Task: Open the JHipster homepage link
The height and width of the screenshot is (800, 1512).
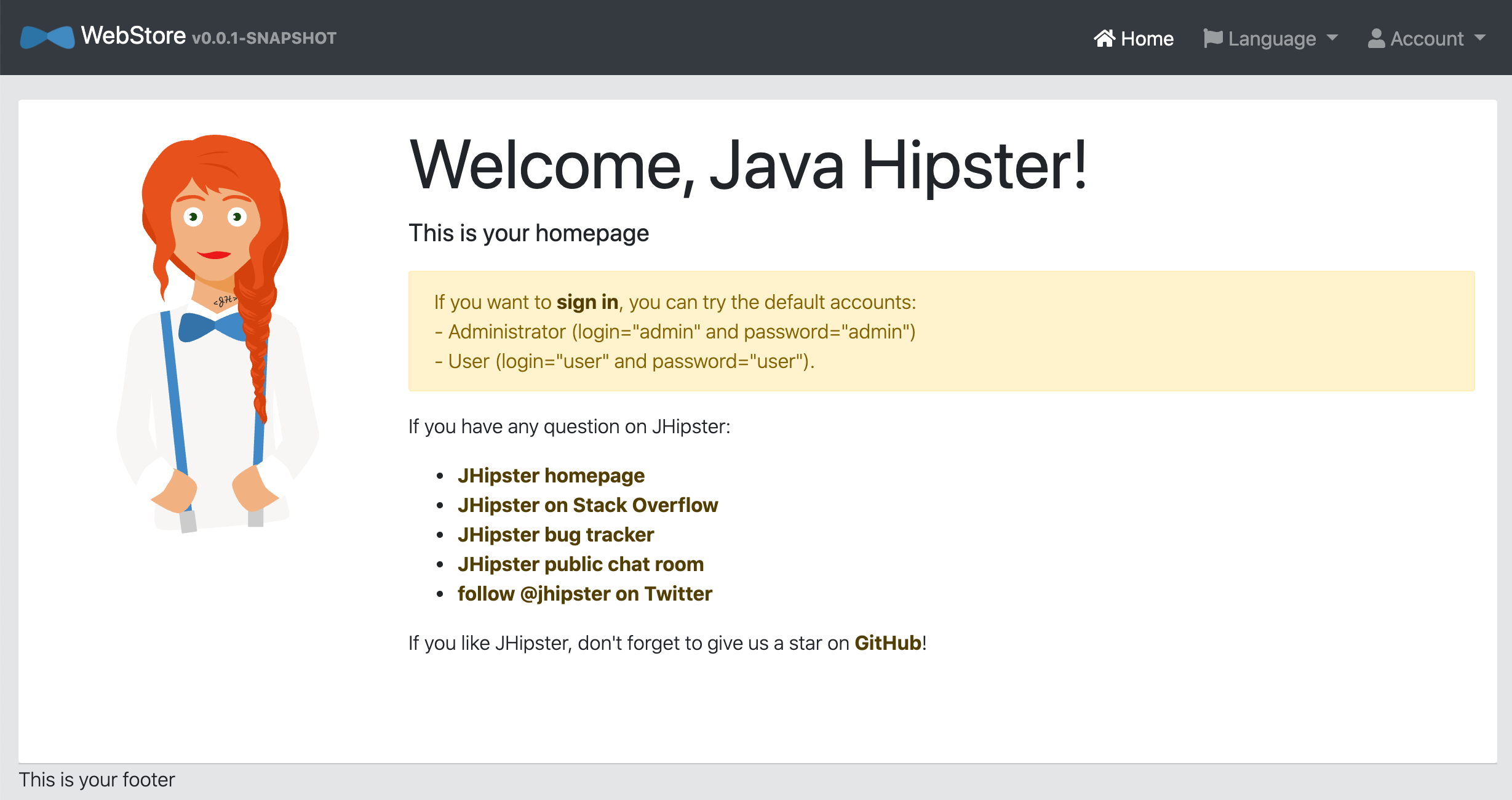Action: coord(551,476)
